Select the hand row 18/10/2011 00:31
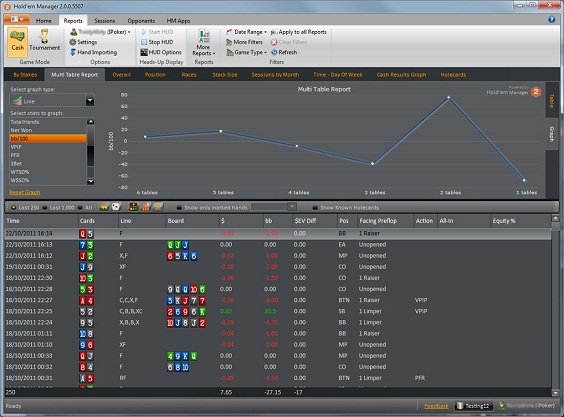The width and height of the screenshot is (564, 417). pyautogui.click(x=277, y=378)
